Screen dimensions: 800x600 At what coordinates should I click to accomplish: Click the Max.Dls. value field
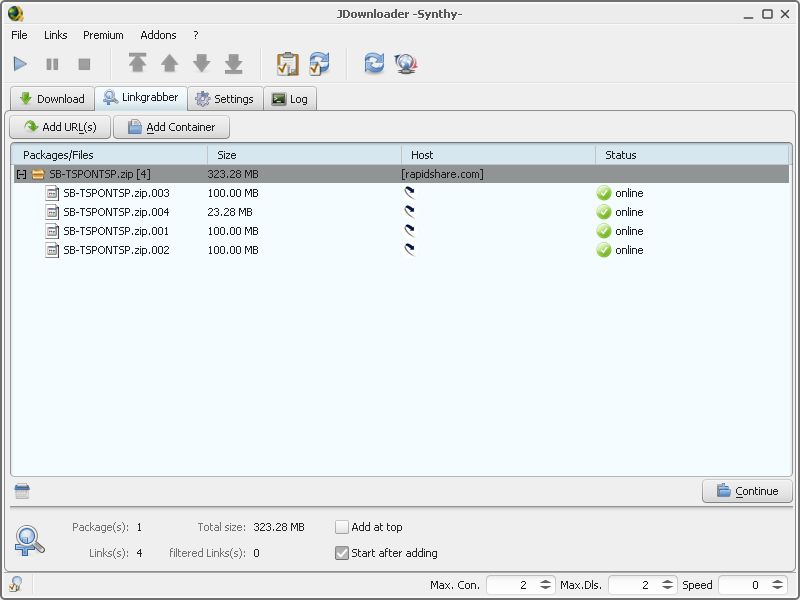tap(633, 585)
